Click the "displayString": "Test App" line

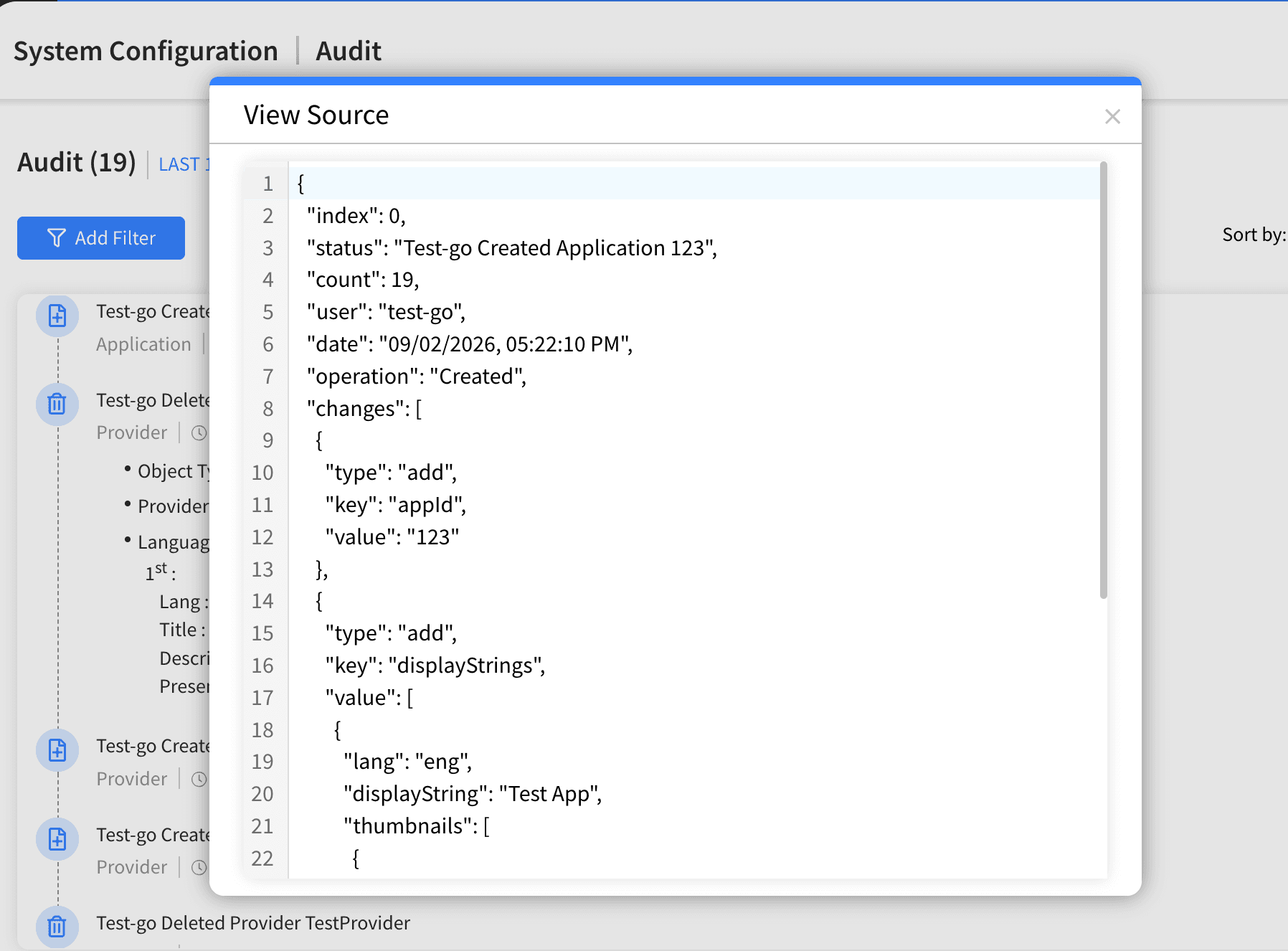coord(473,794)
